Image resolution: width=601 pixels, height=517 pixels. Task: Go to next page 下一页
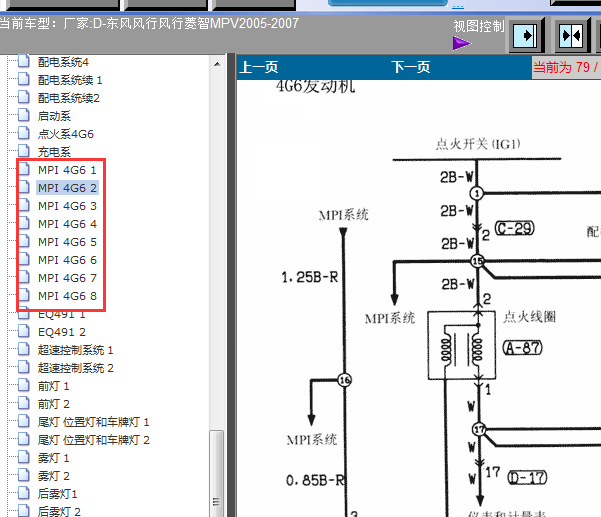tap(411, 67)
